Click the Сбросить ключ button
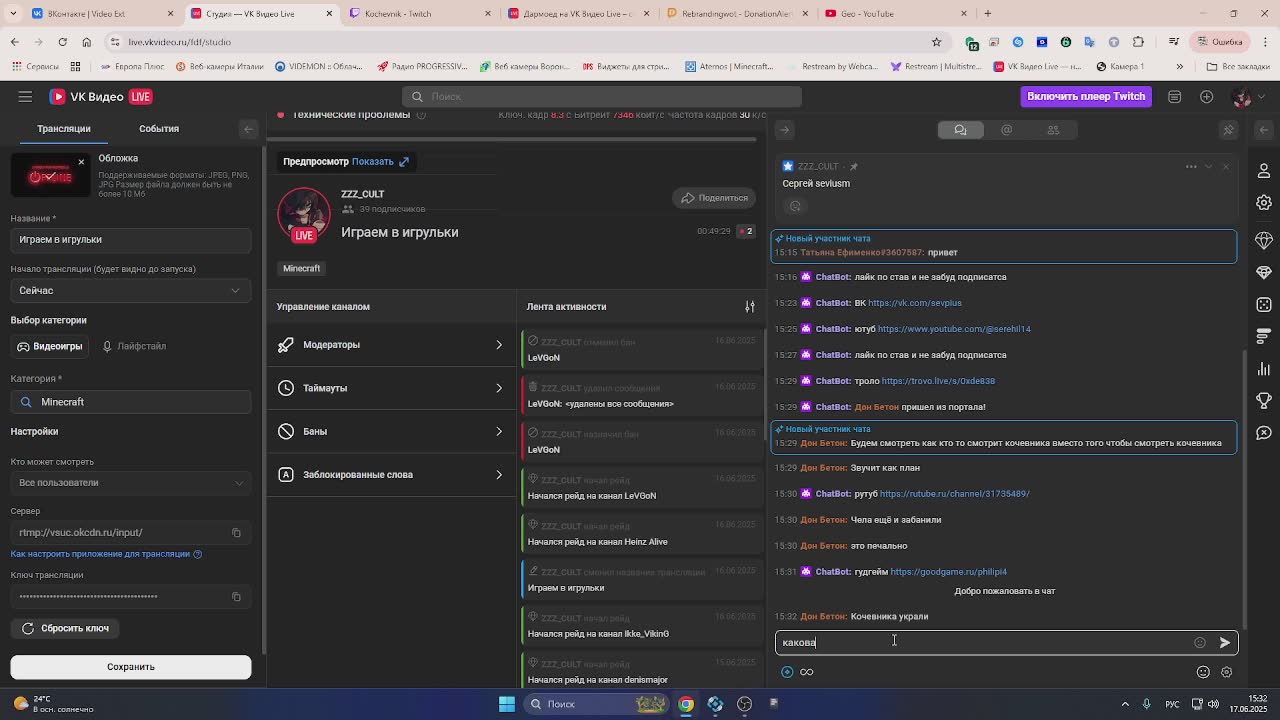The height and width of the screenshot is (720, 1280). pyautogui.click(x=65, y=628)
